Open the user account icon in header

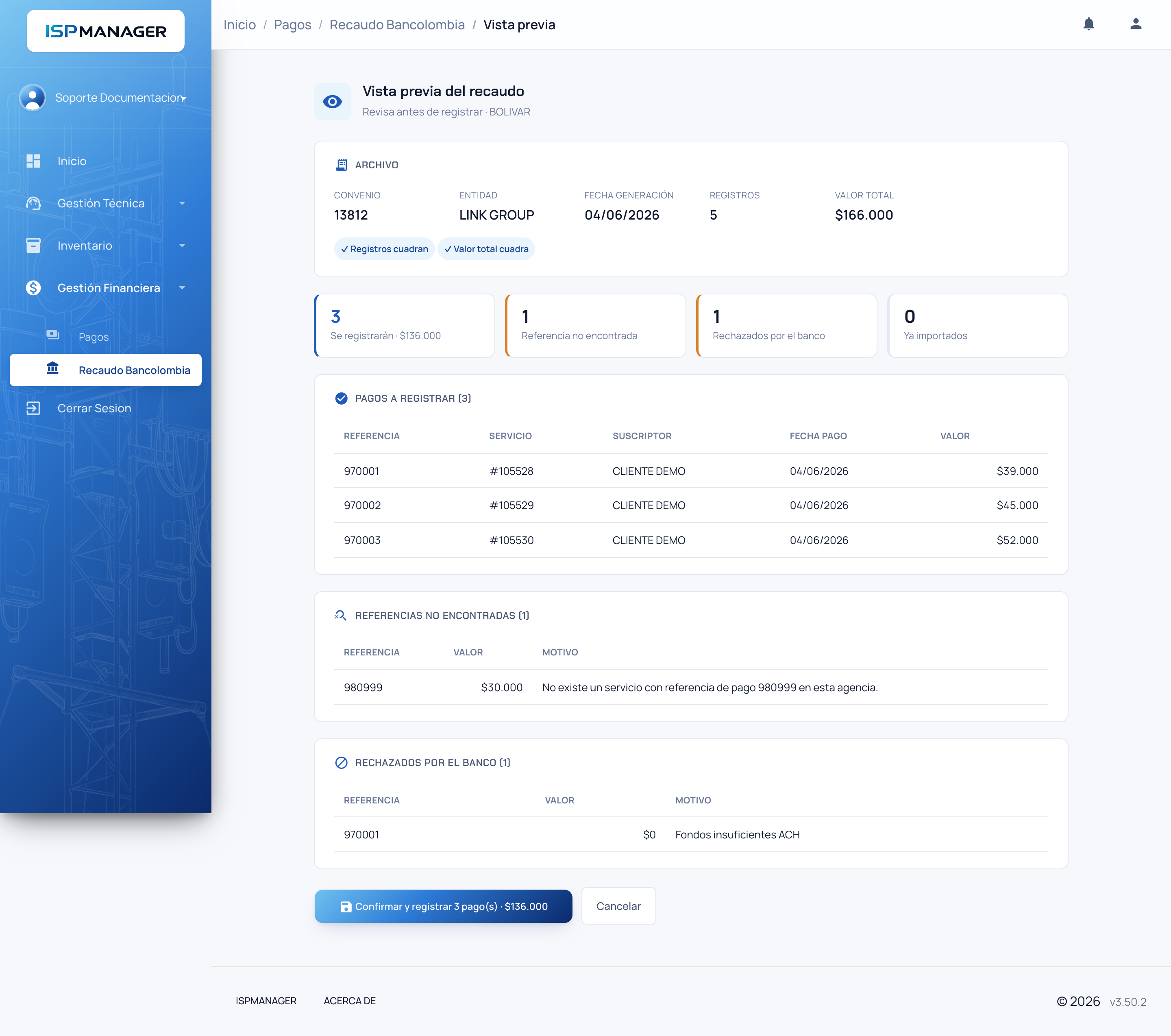(x=1136, y=24)
